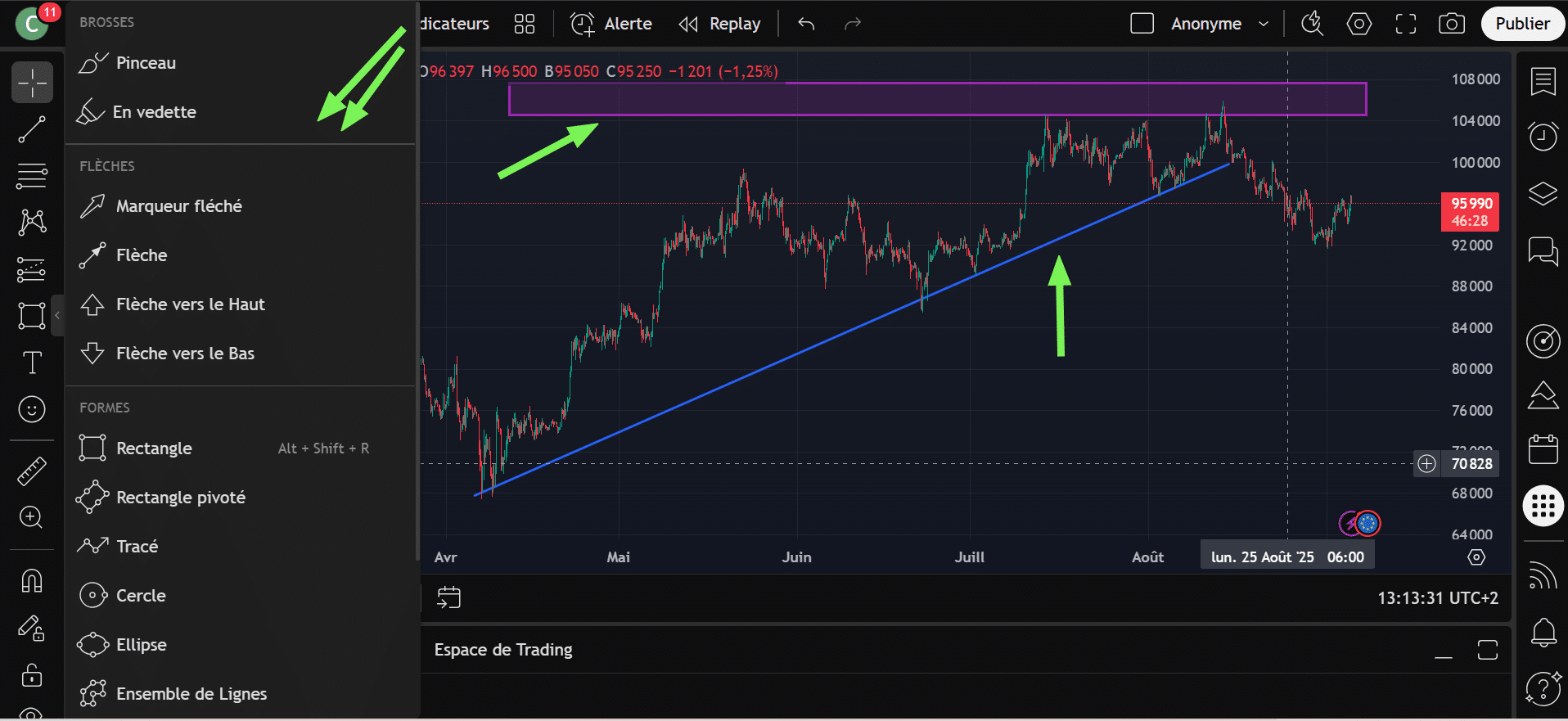
Task: Open the emoji icons tool
Action: pyautogui.click(x=32, y=409)
